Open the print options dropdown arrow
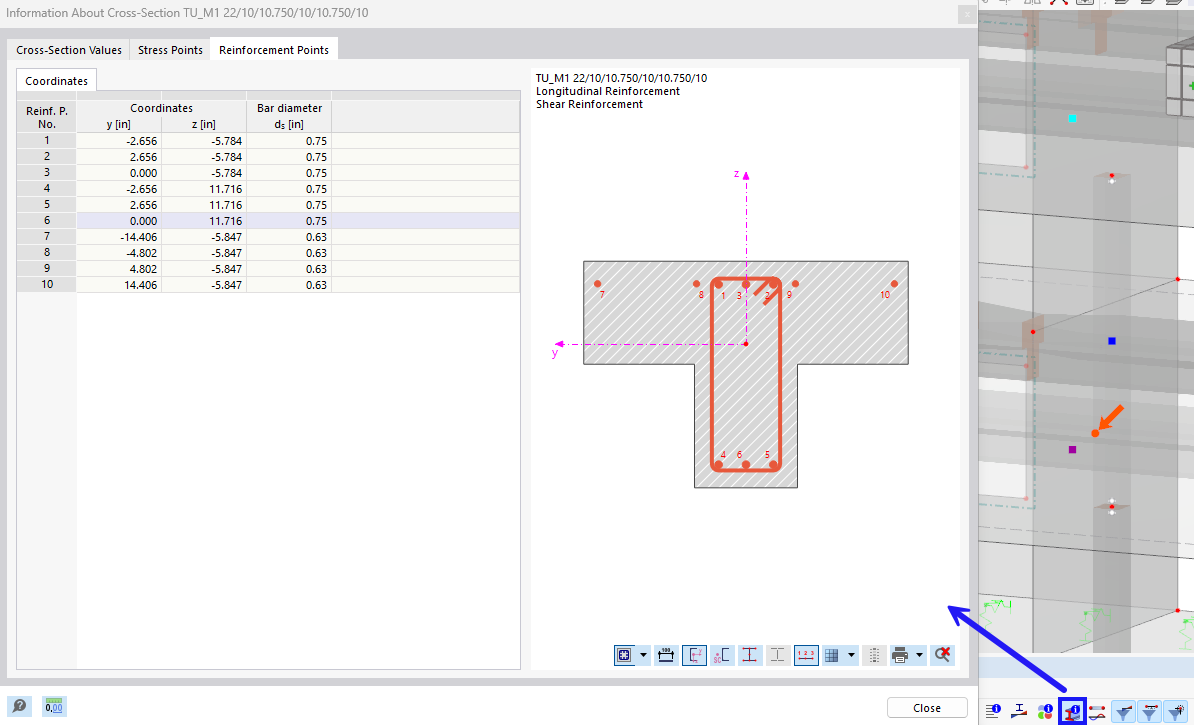Image resolution: width=1194 pixels, height=725 pixels. click(x=919, y=655)
